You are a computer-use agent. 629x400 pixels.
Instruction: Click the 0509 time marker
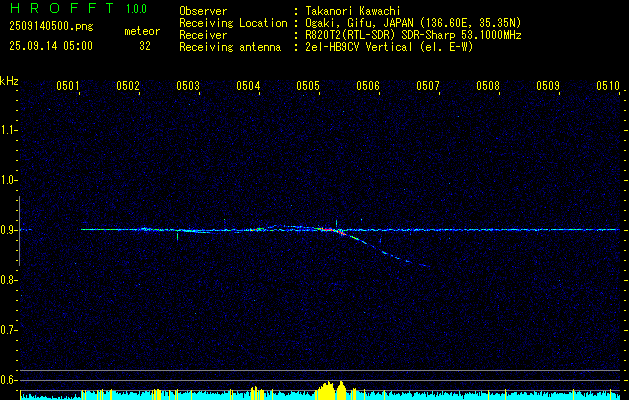[x=548, y=86]
